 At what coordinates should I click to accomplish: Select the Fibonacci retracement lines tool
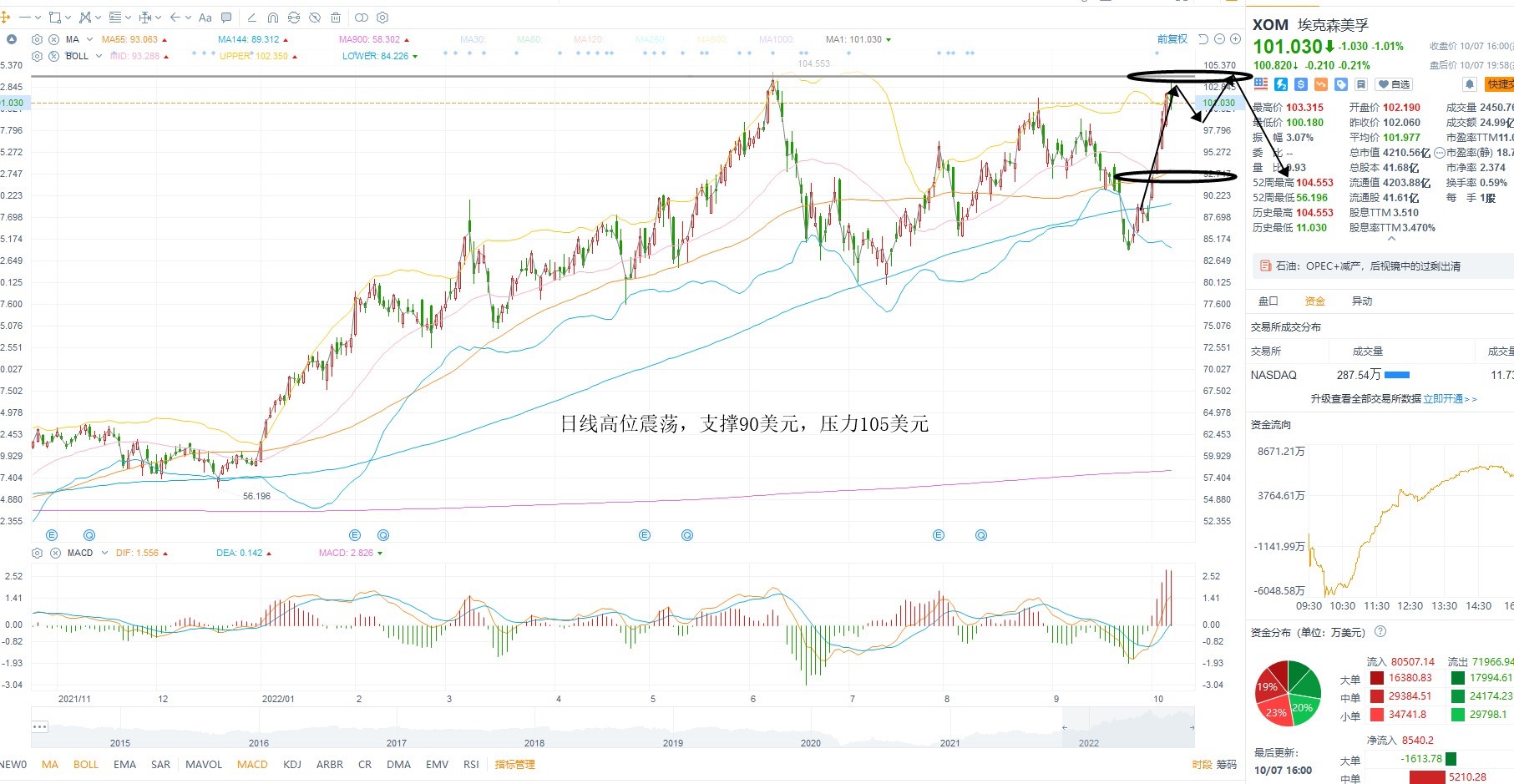[115, 18]
